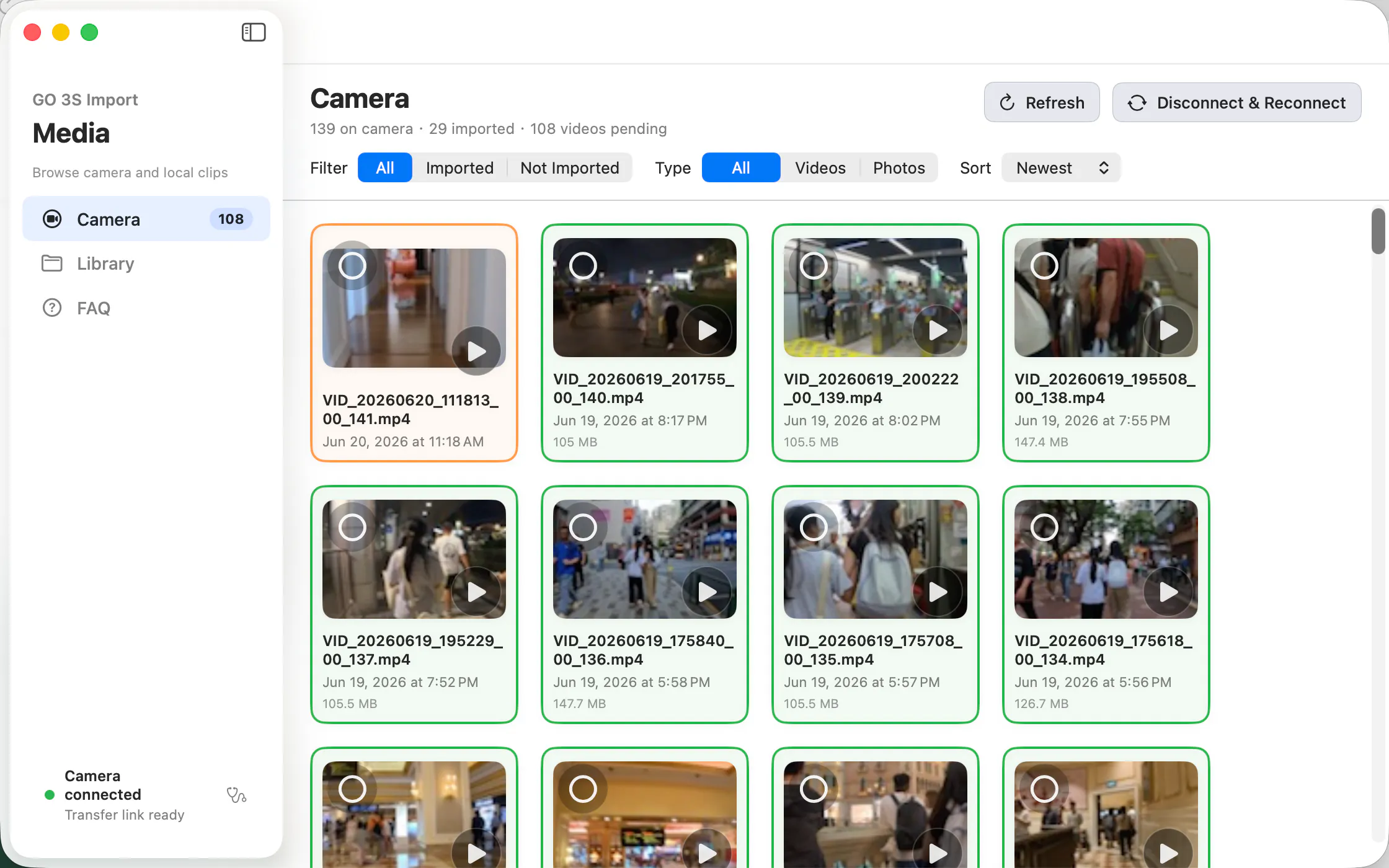Click the vertical scrollbar thumb

(x=1378, y=231)
